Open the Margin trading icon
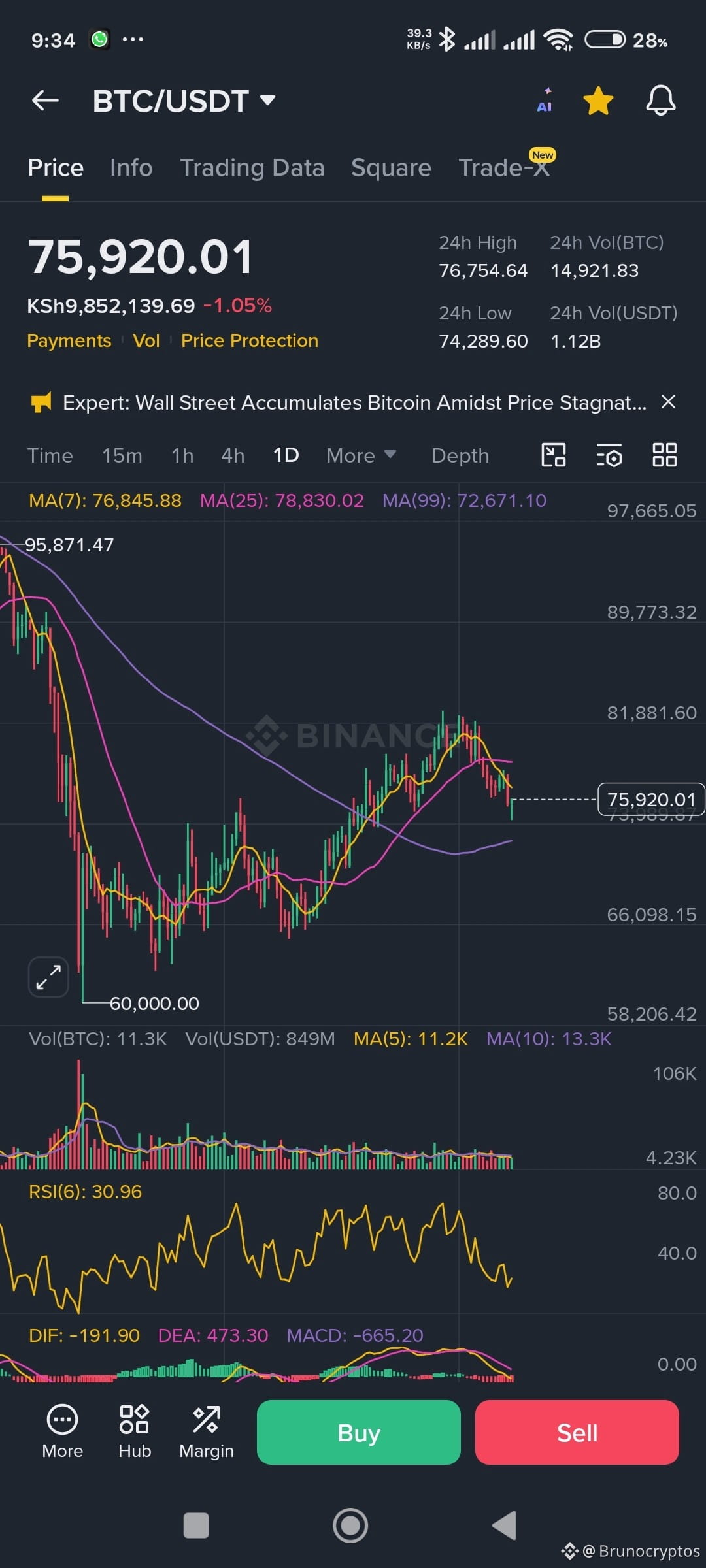 (207, 1433)
